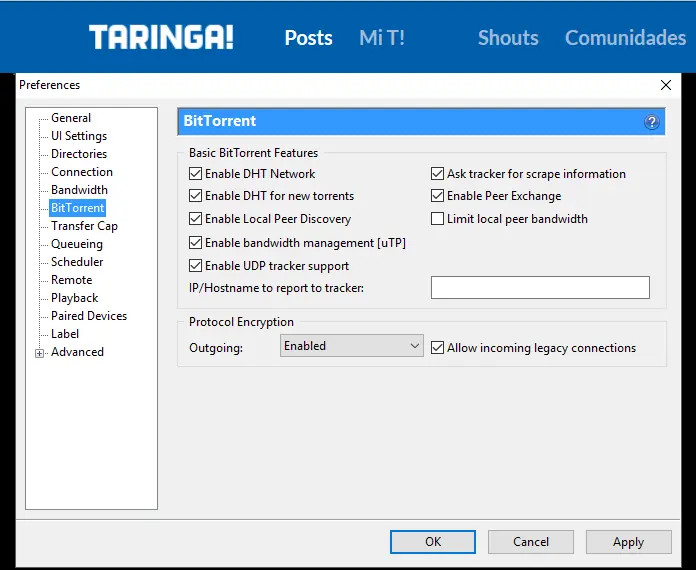Screen dimensions: 696x570
Task: Open the Shouts tab on Taringa
Action: click(x=508, y=38)
